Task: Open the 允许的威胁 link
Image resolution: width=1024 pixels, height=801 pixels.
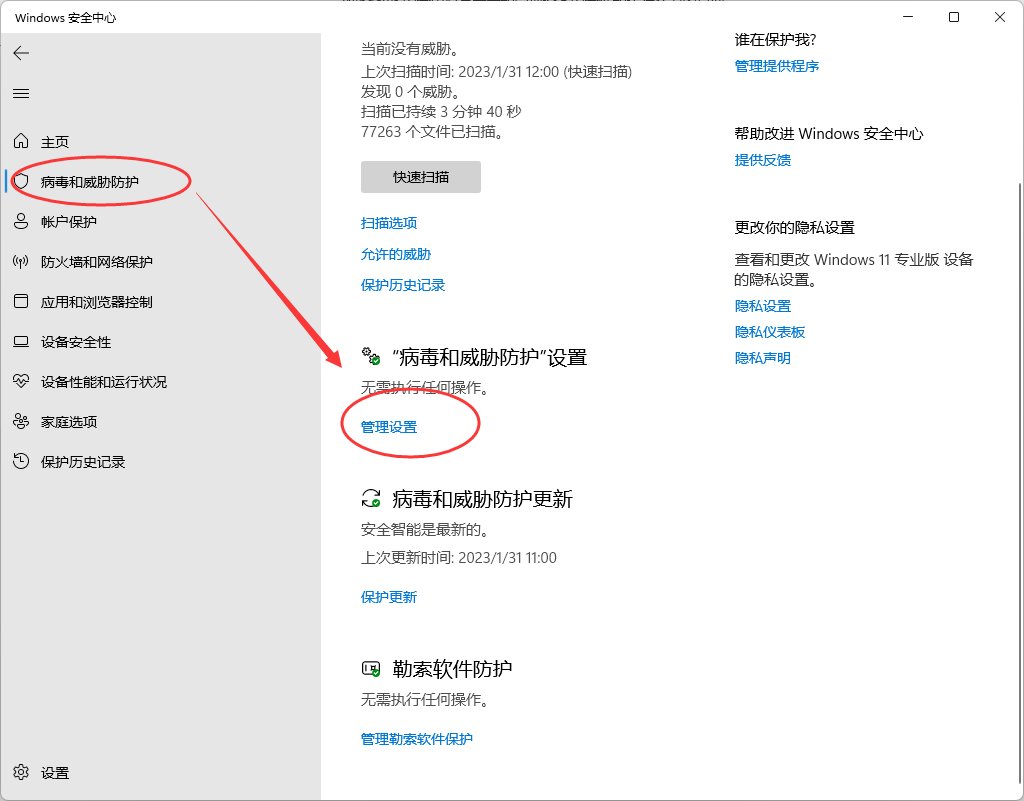Action: coord(396,255)
